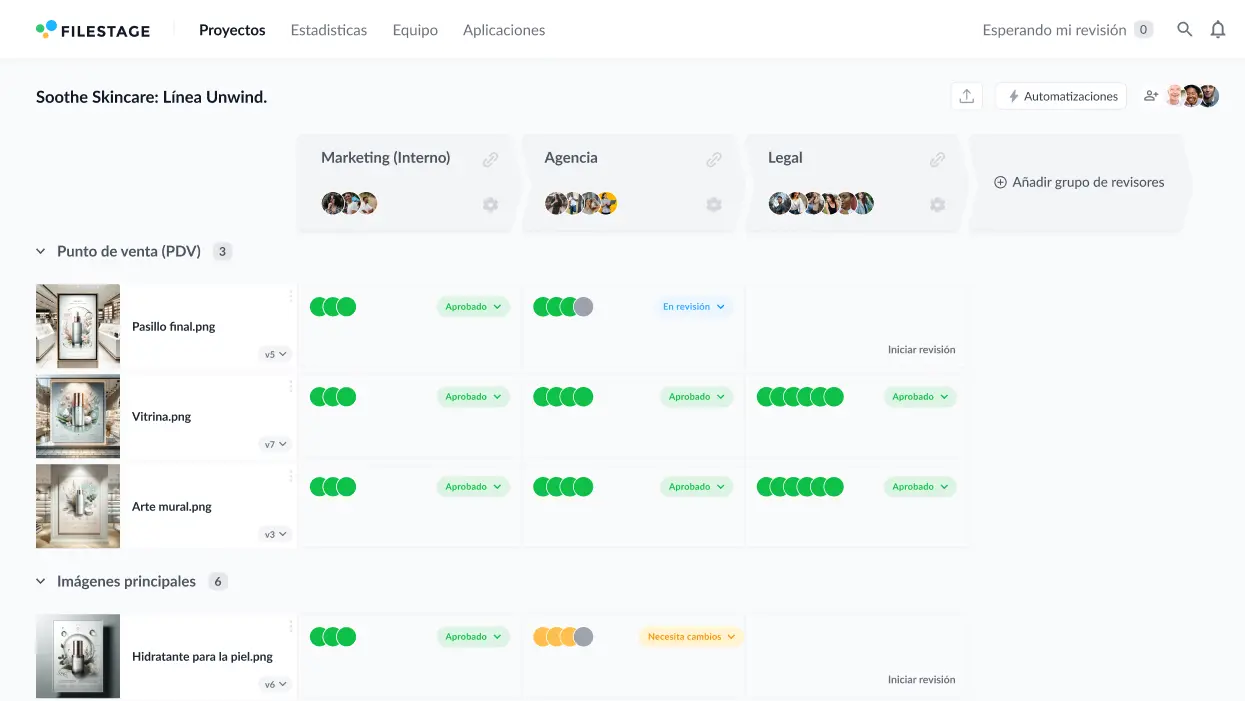Collapse the Imágenes principales section
Image resolution: width=1245 pixels, height=701 pixels.
click(x=40, y=580)
